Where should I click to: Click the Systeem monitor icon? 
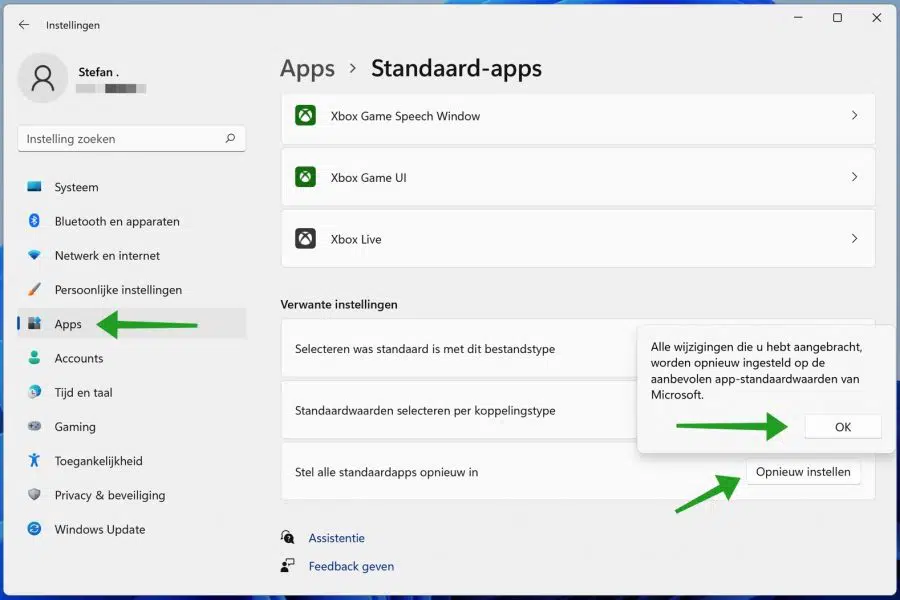(x=34, y=187)
